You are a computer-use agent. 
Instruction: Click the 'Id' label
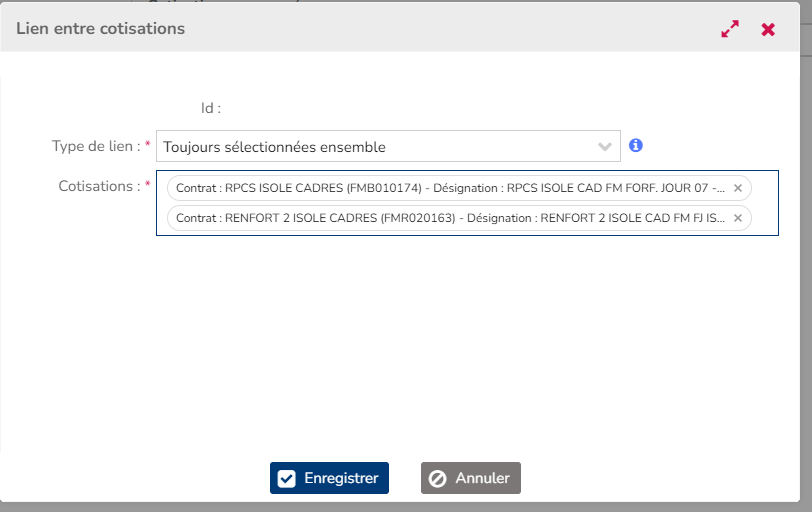coord(210,107)
